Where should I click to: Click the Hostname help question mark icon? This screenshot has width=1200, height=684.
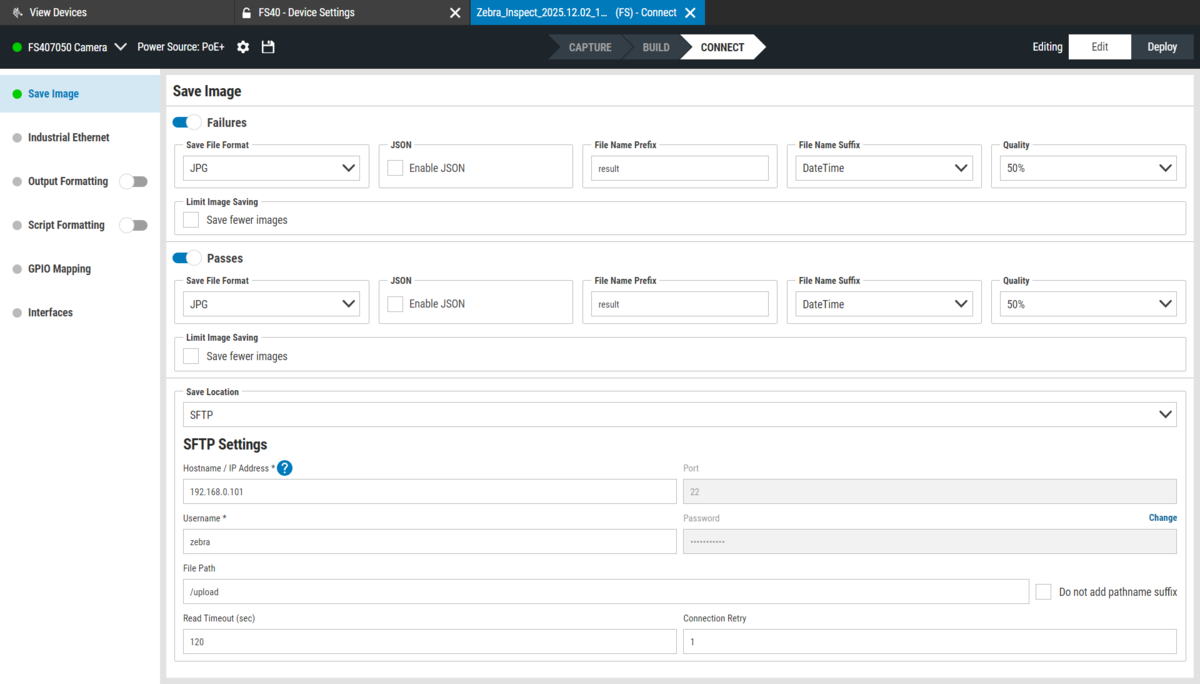click(285, 468)
